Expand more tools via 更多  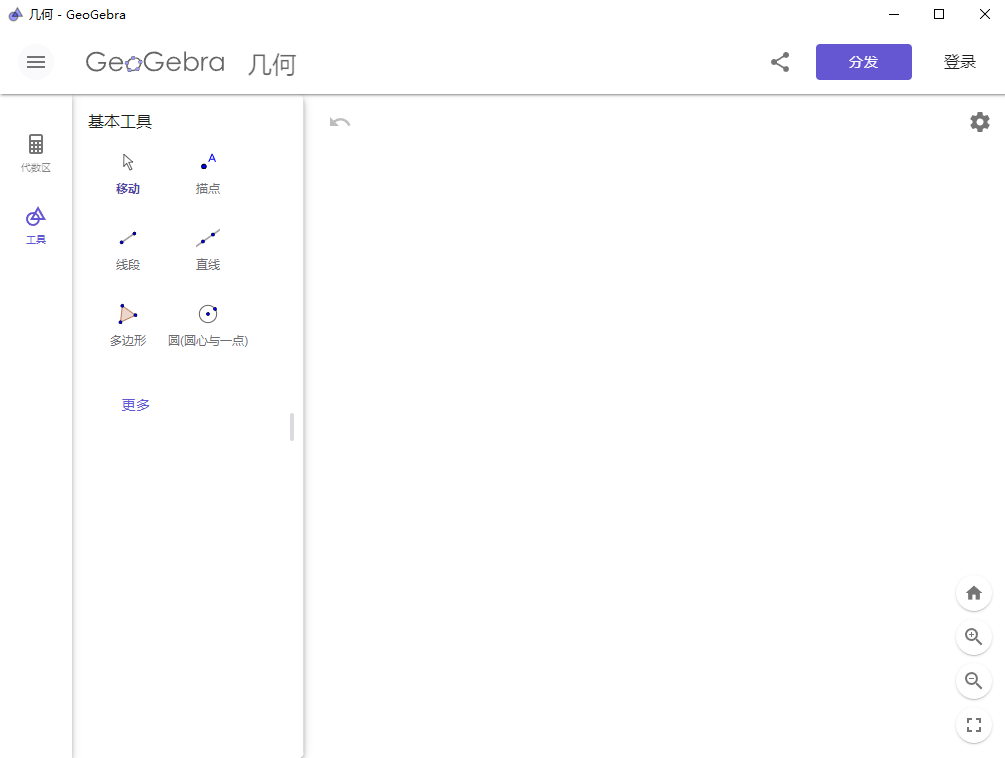(136, 405)
